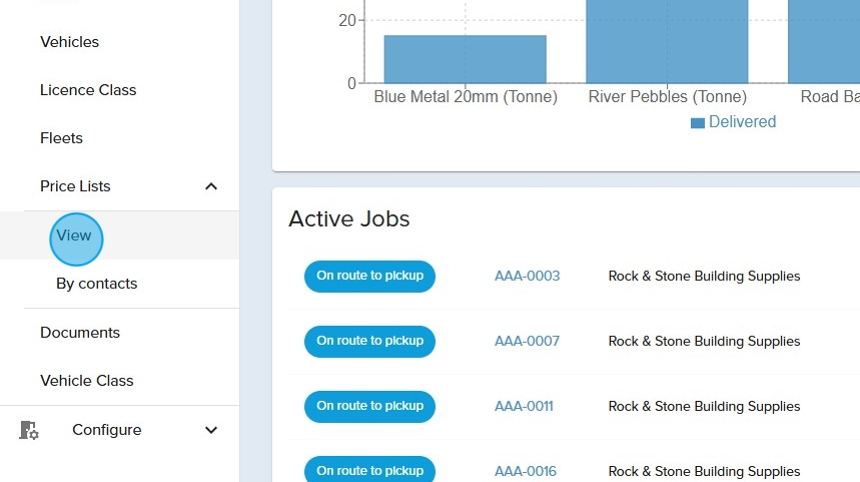Screen dimensions: 860x482
Task: Select Fleets from the sidebar
Action: pos(61,138)
